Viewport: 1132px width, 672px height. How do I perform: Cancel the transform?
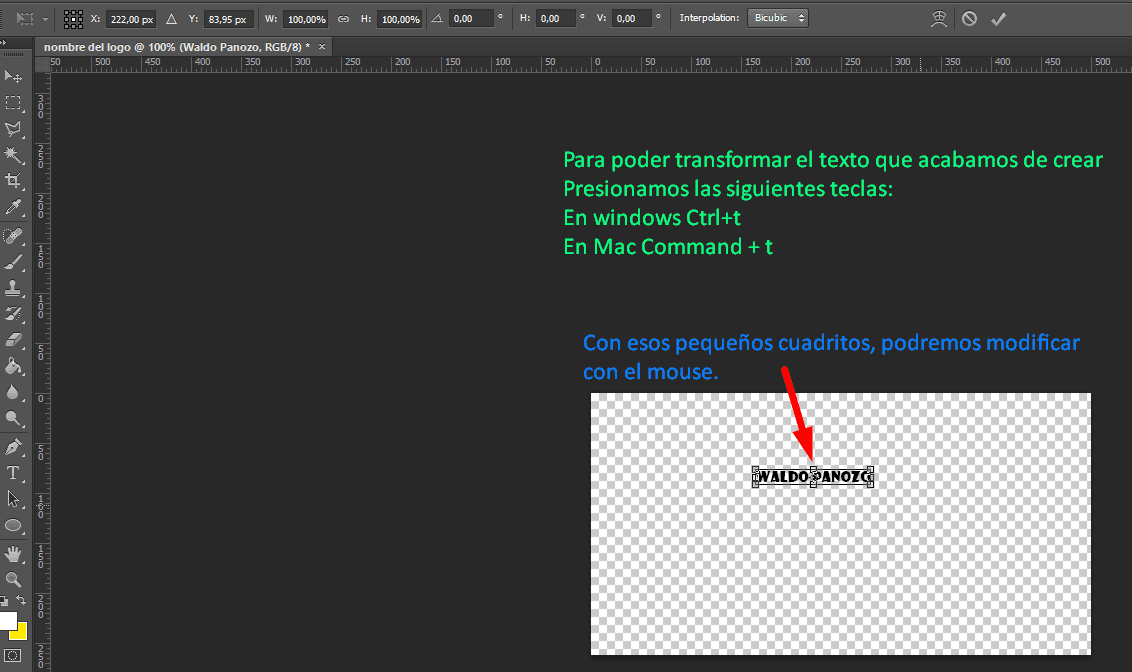tap(970, 19)
